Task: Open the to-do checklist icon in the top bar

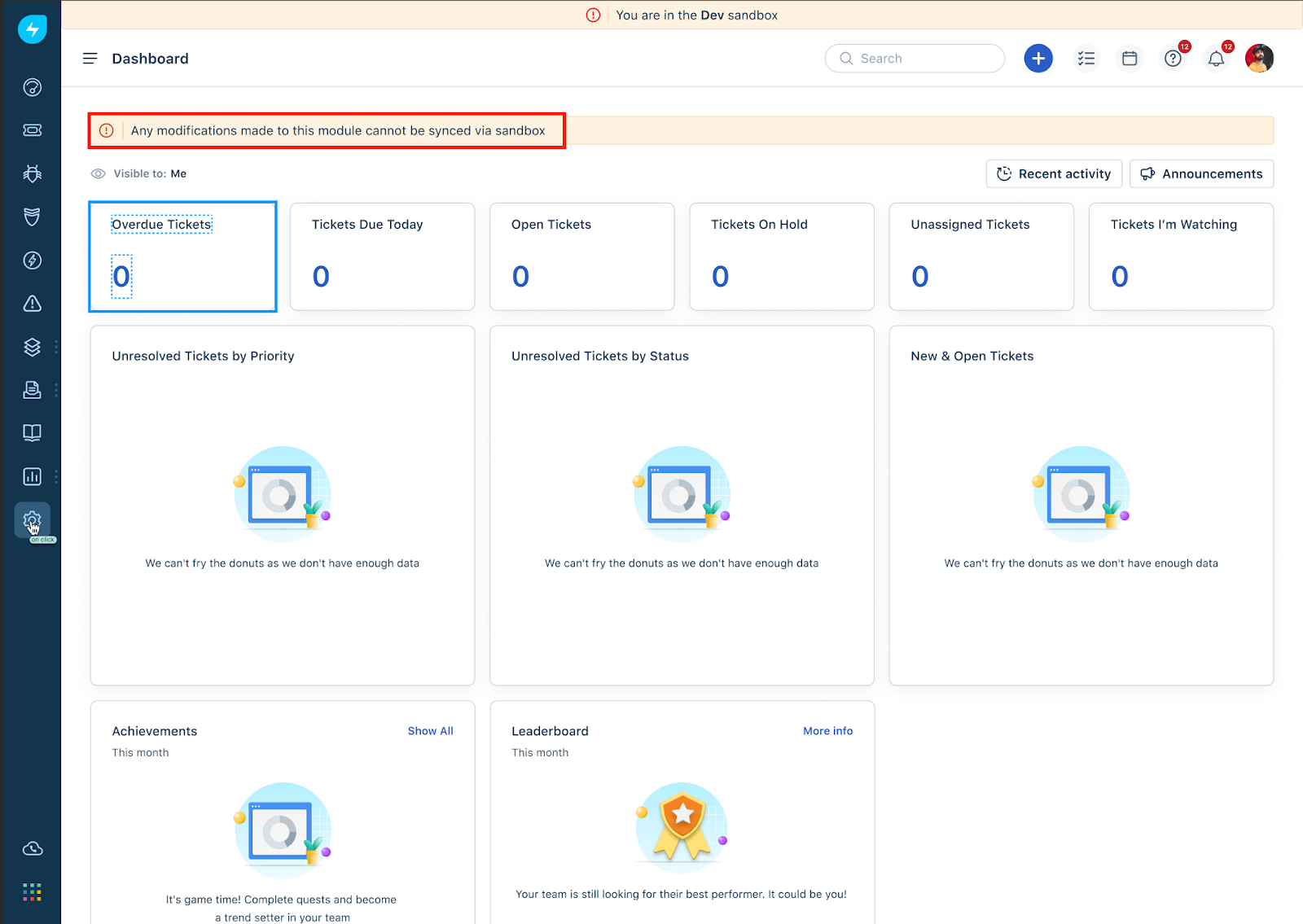Action: (1086, 58)
